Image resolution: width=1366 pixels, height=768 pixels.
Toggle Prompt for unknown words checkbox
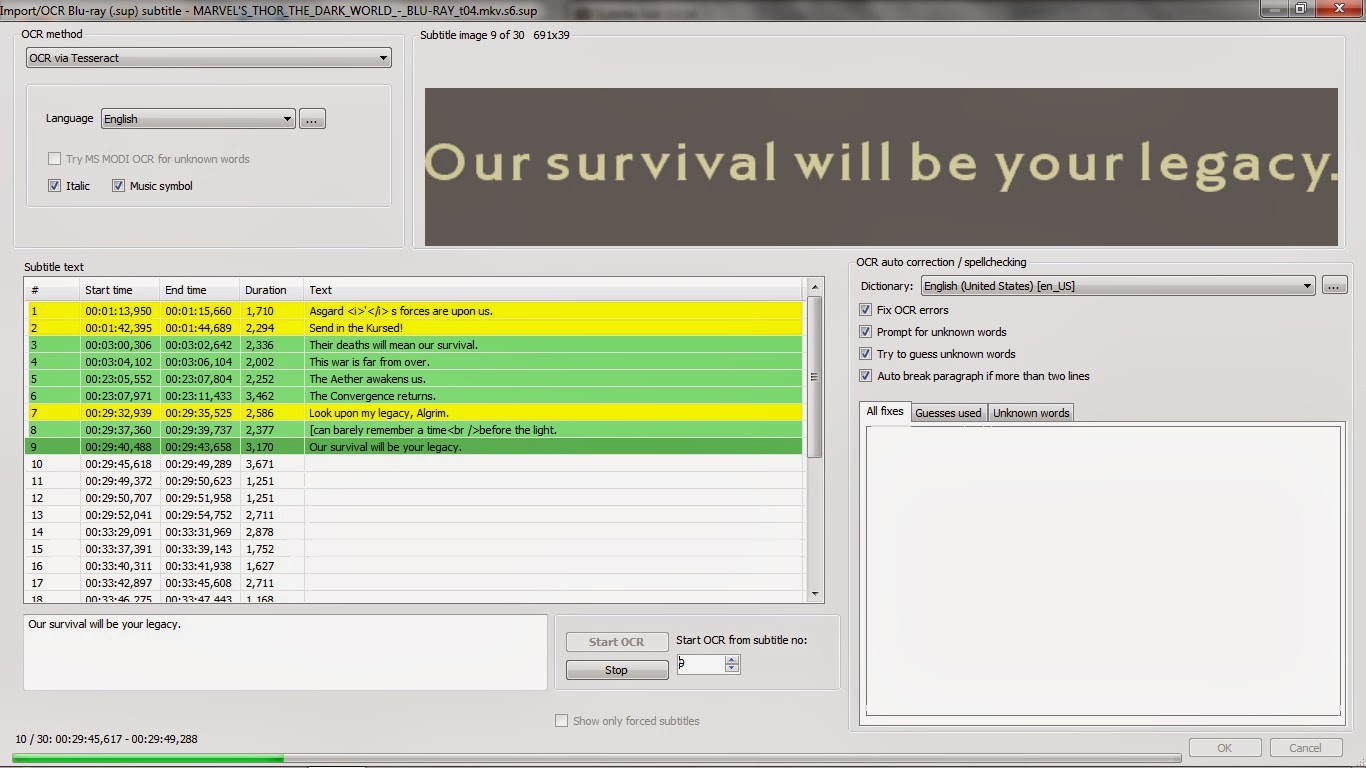(866, 332)
